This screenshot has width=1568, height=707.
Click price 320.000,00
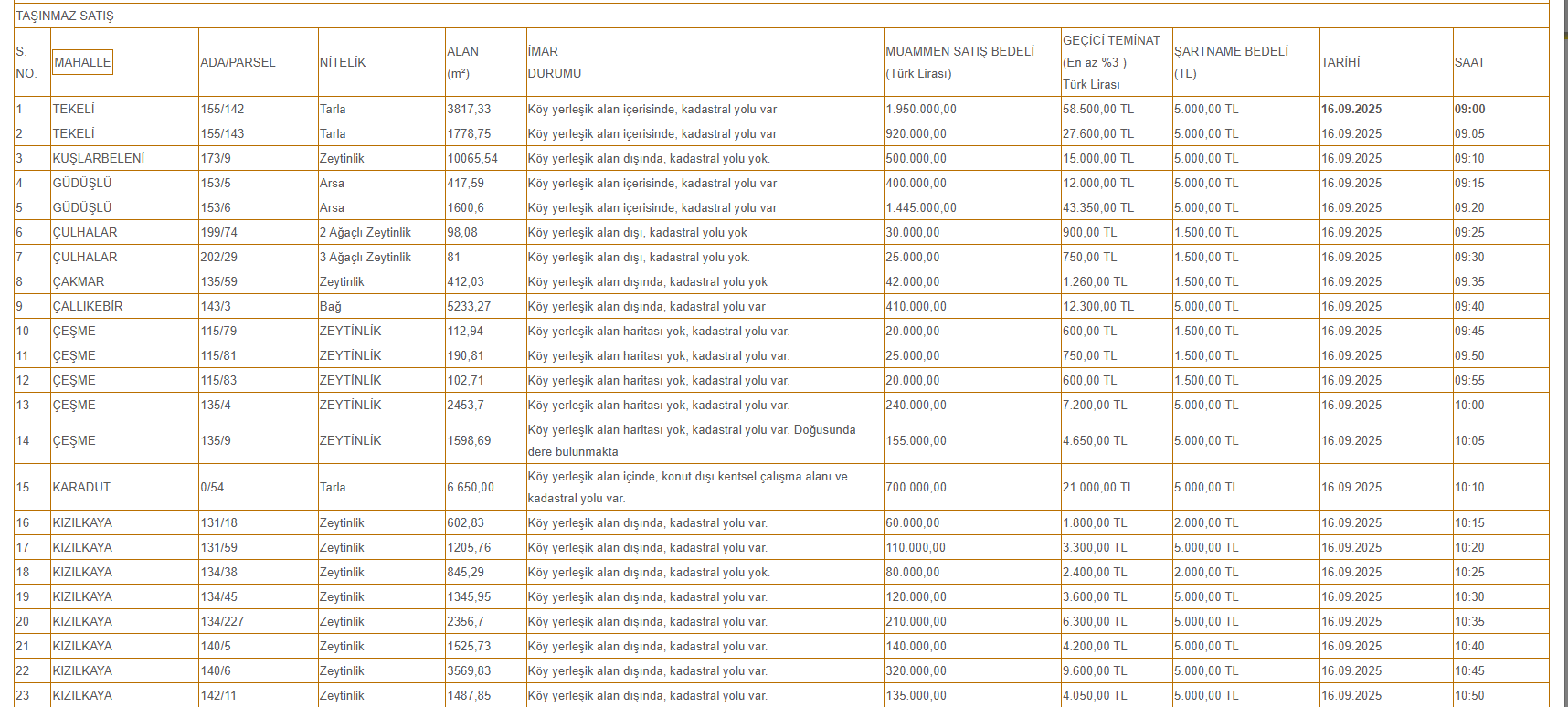pyautogui.click(x=916, y=670)
